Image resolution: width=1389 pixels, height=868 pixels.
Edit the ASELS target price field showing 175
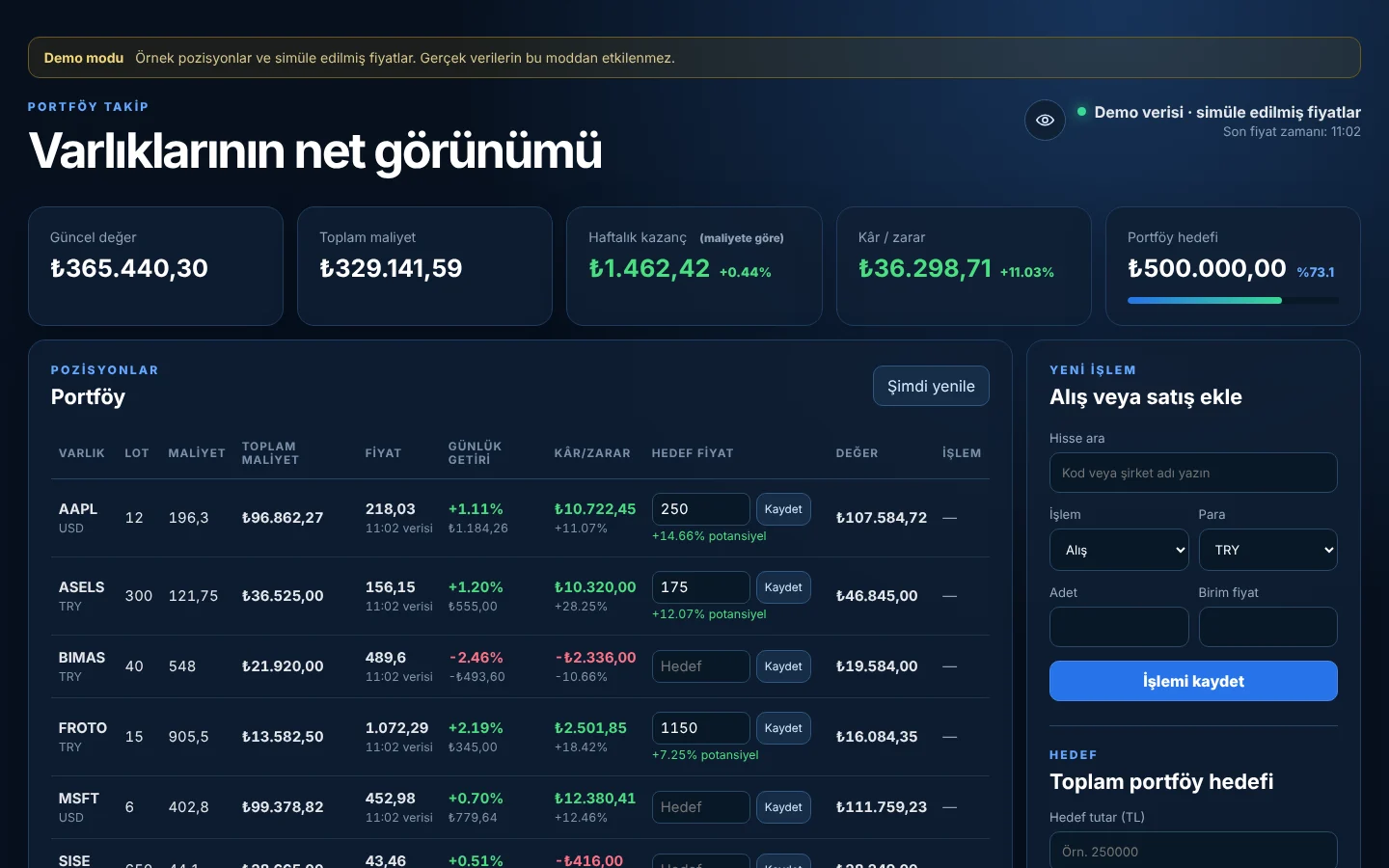(x=701, y=587)
